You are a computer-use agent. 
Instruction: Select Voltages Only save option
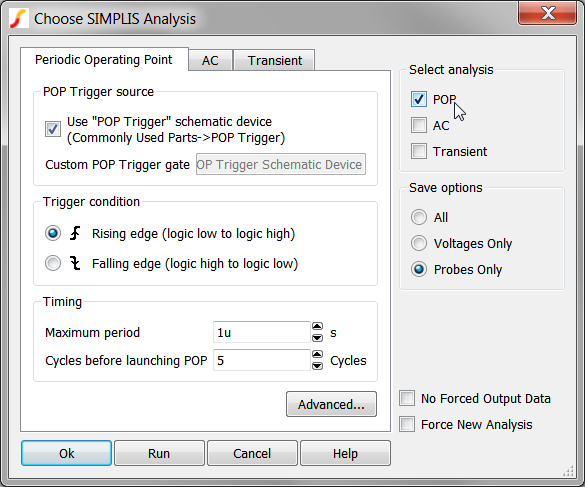(x=419, y=243)
